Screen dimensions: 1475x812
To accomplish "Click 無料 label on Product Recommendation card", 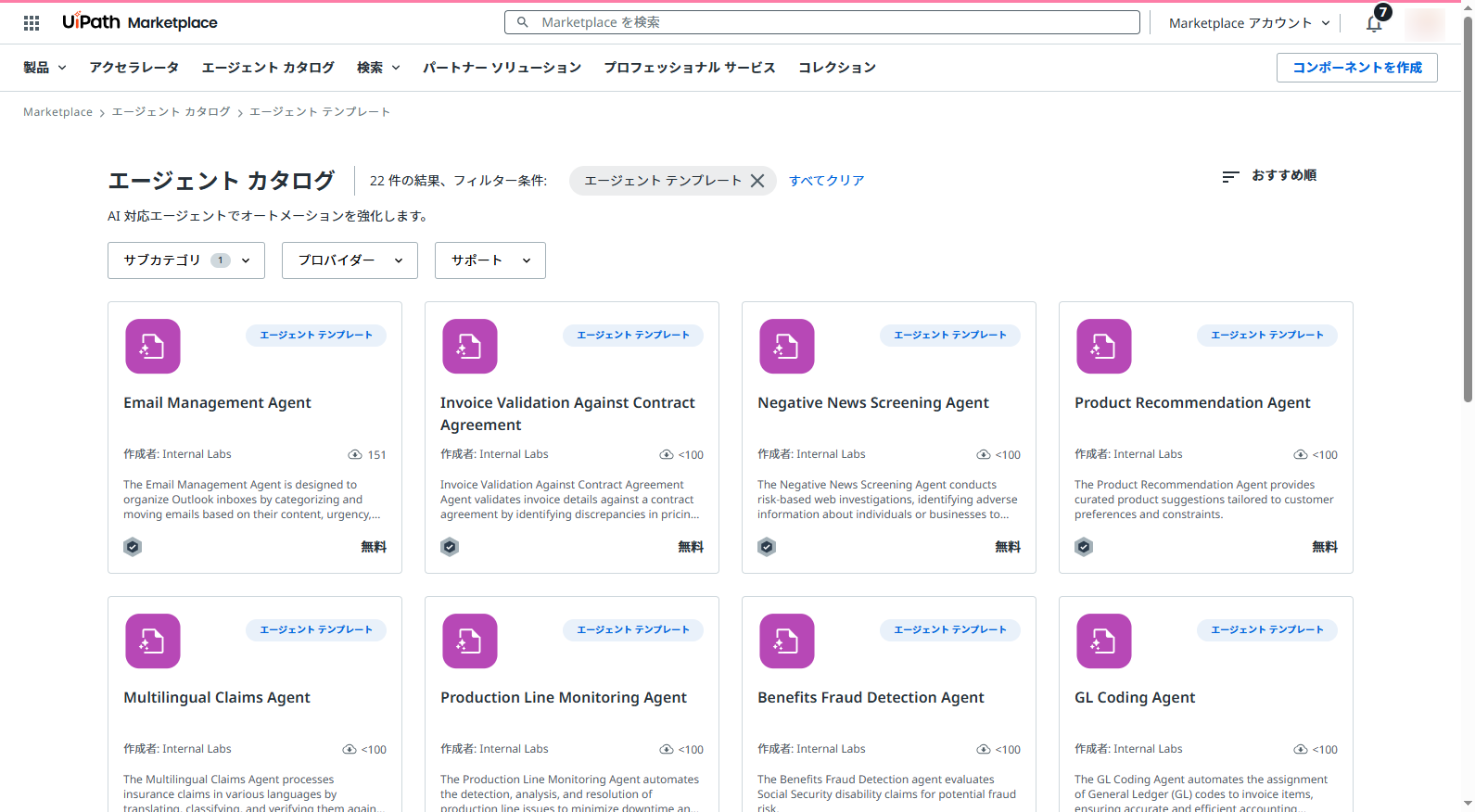I will pos(1325,547).
